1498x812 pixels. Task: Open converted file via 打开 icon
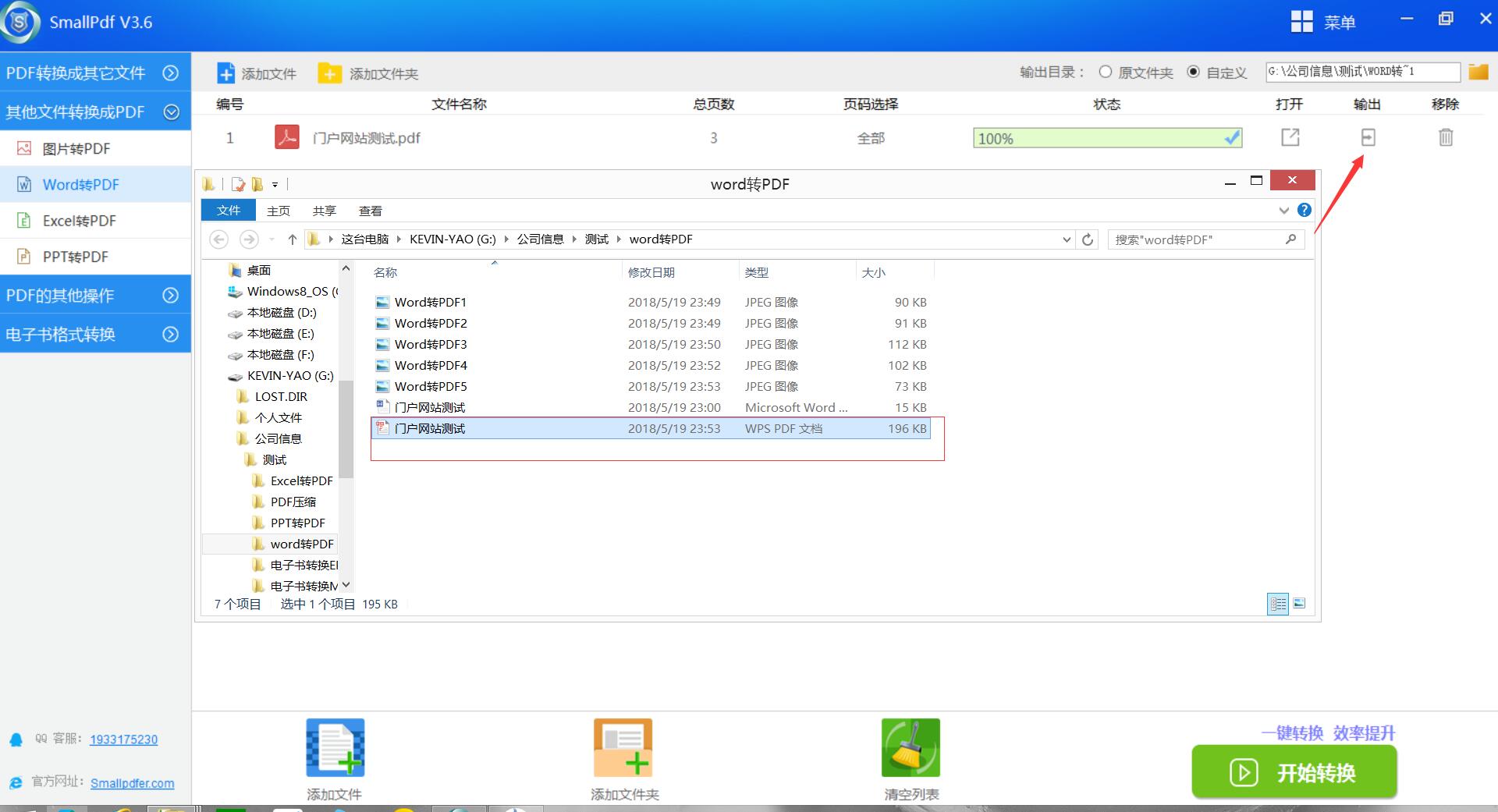coord(1290,137)
